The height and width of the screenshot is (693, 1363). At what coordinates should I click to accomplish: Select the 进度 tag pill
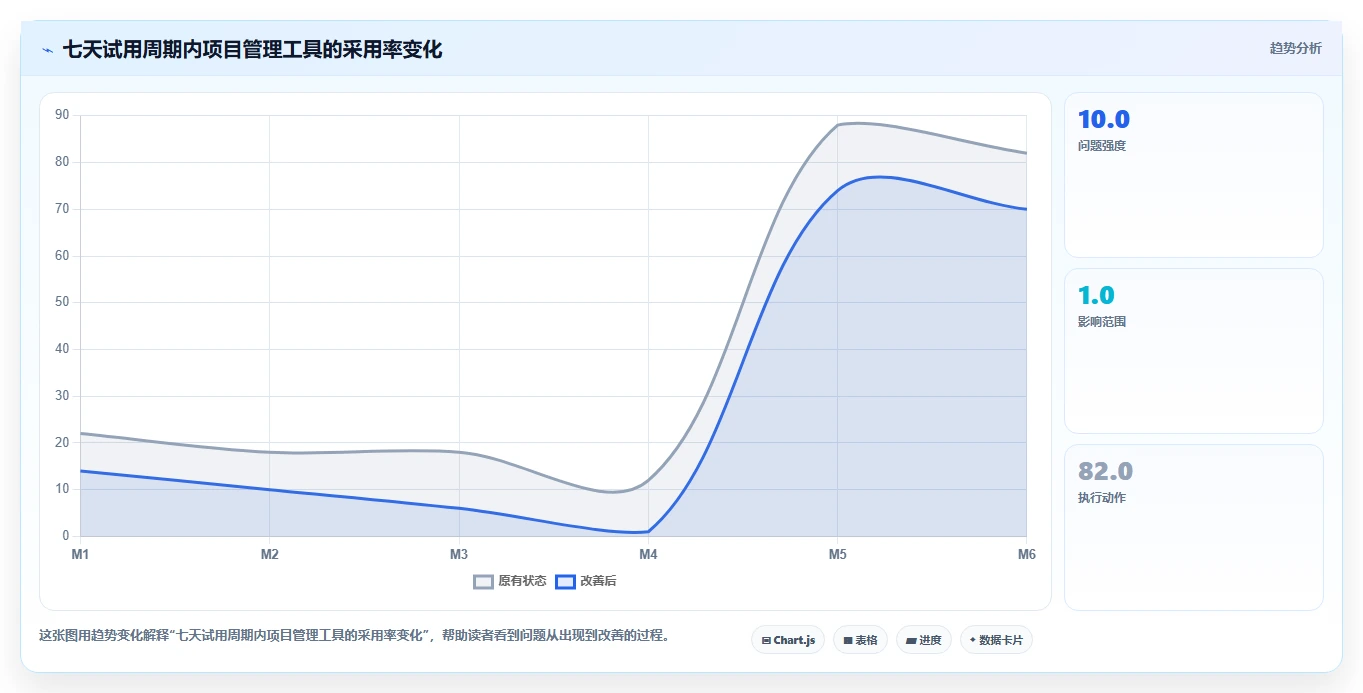tap(924, 640)
